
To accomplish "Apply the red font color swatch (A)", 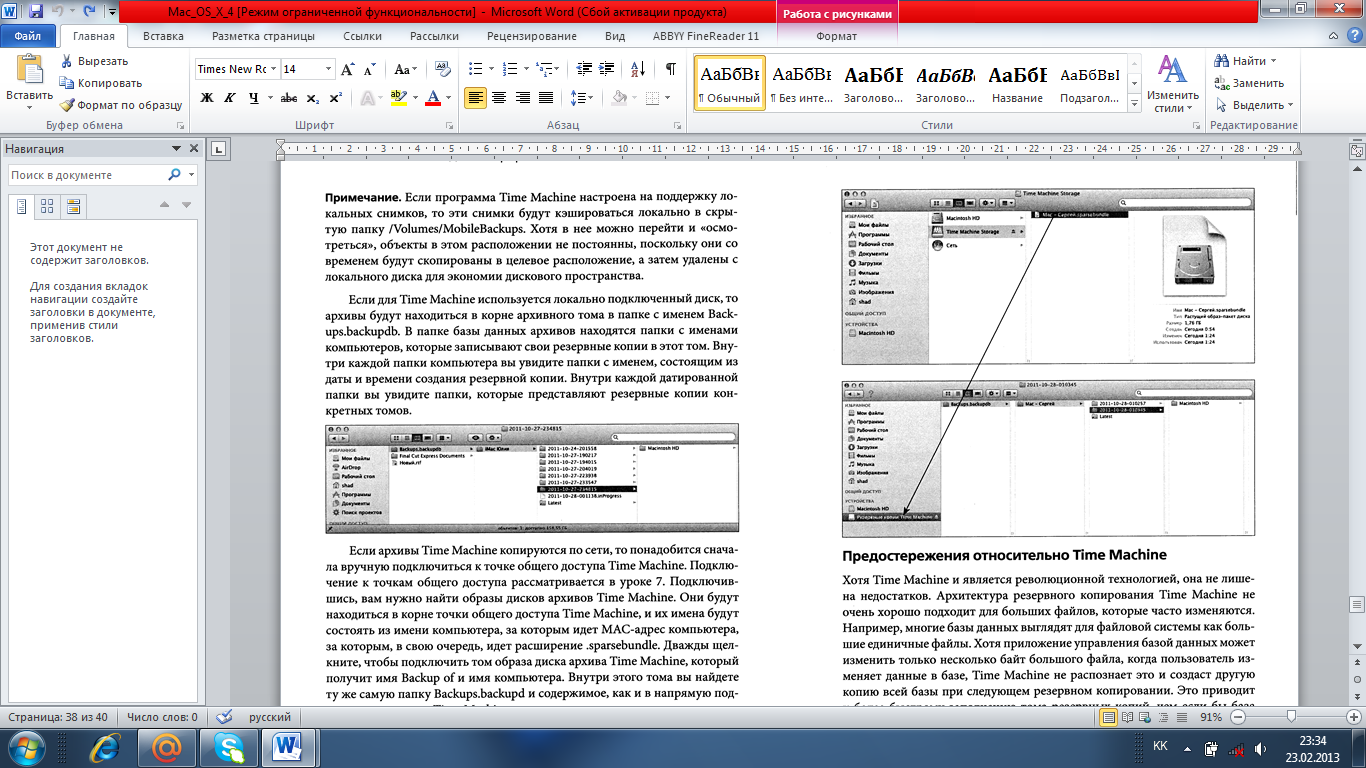I will point(433,98).
